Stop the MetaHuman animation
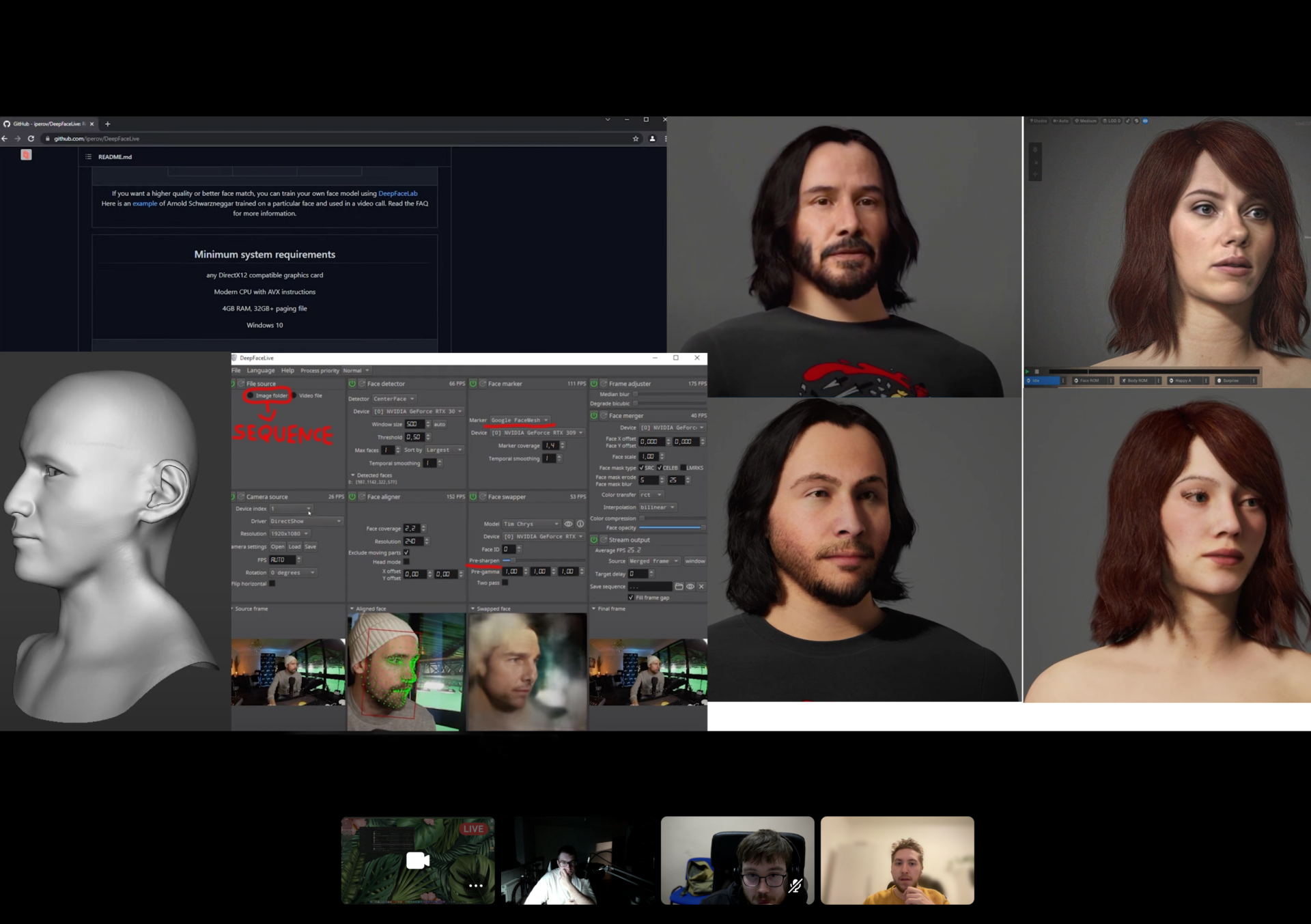Image resolution: width=1311 pixels, height=924 pixels. click(1037, 372)
